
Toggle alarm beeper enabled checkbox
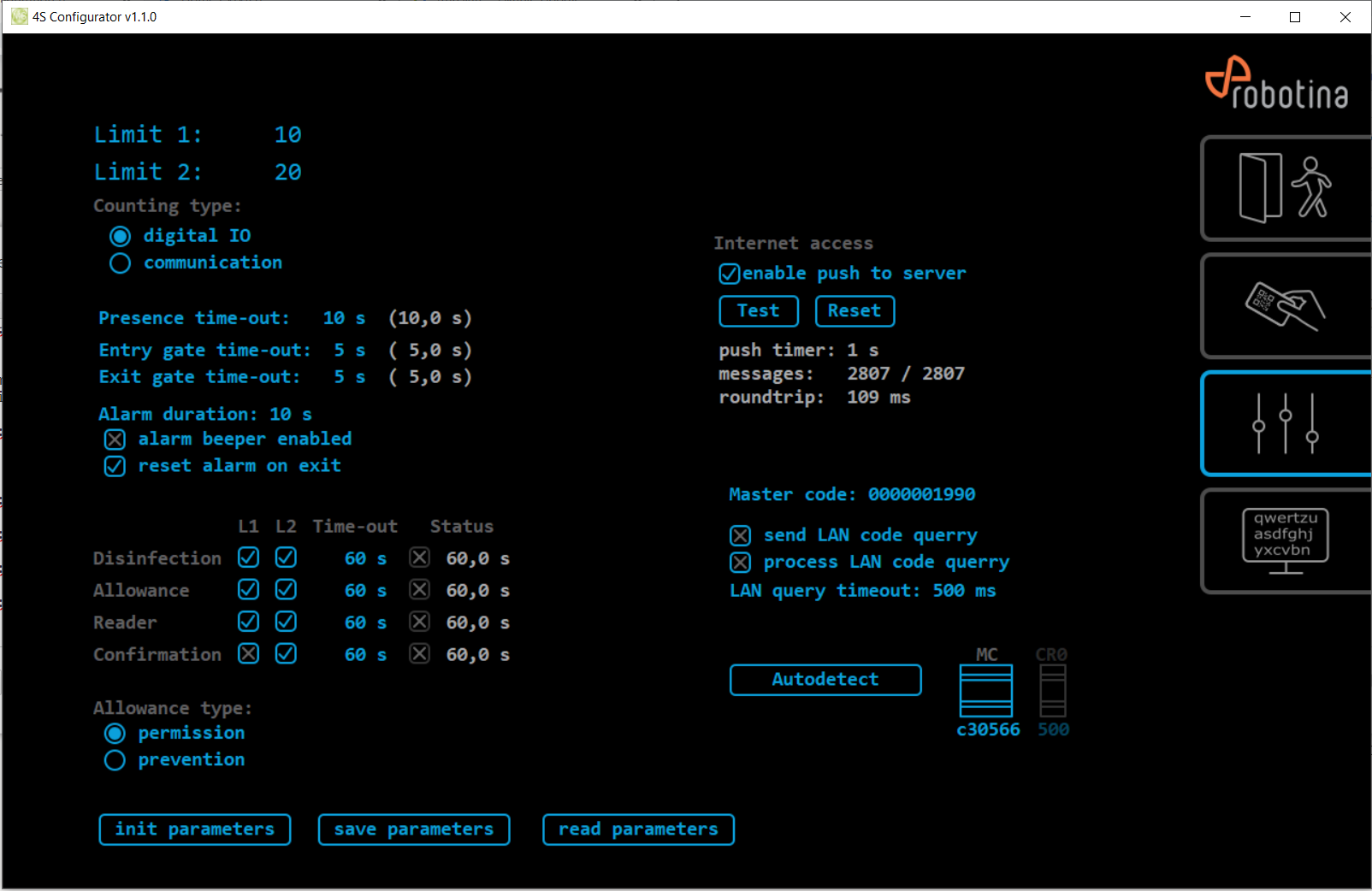(115, 440)
